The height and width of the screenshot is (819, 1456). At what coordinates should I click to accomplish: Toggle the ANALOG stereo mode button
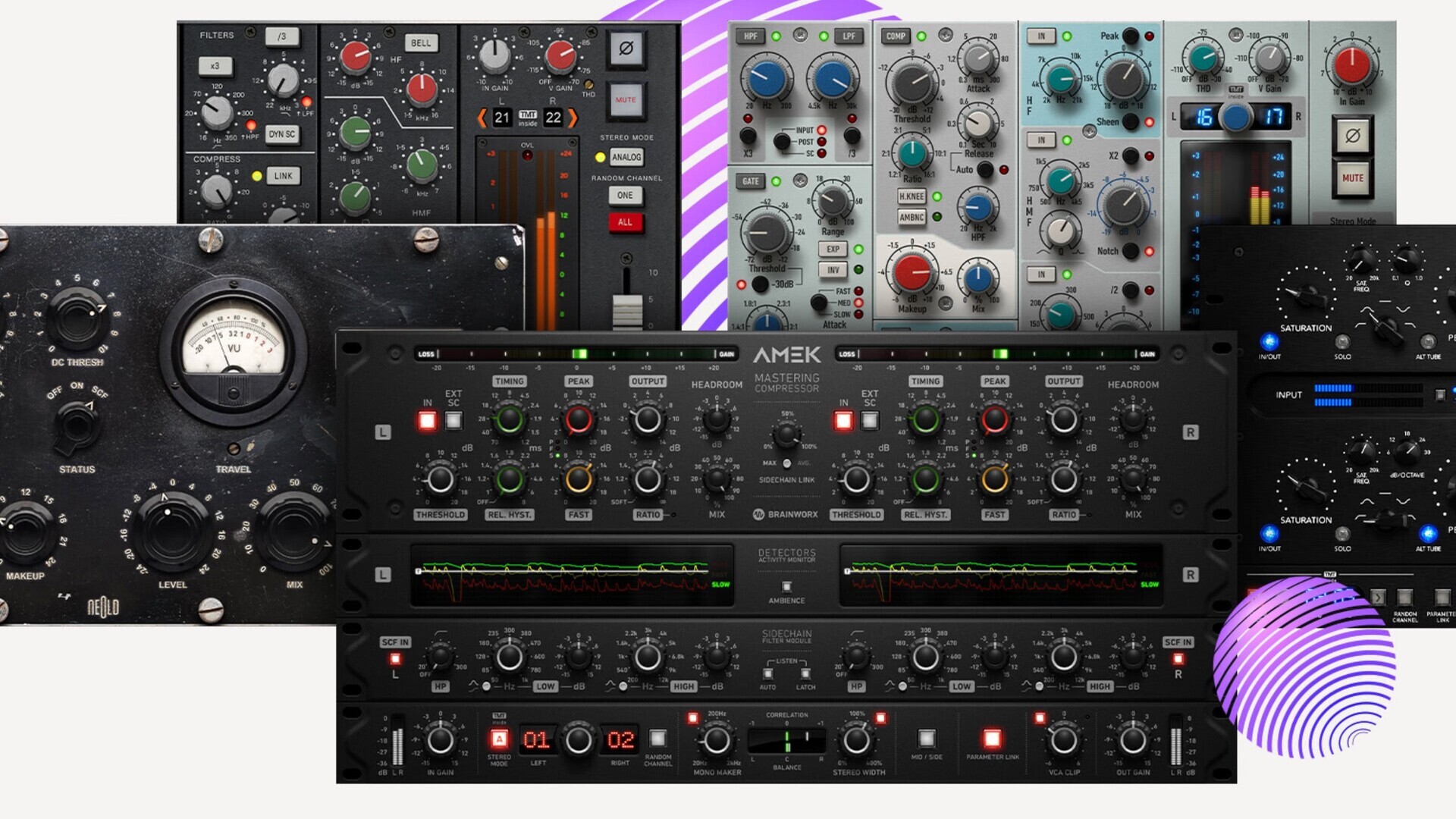(626, 157)
